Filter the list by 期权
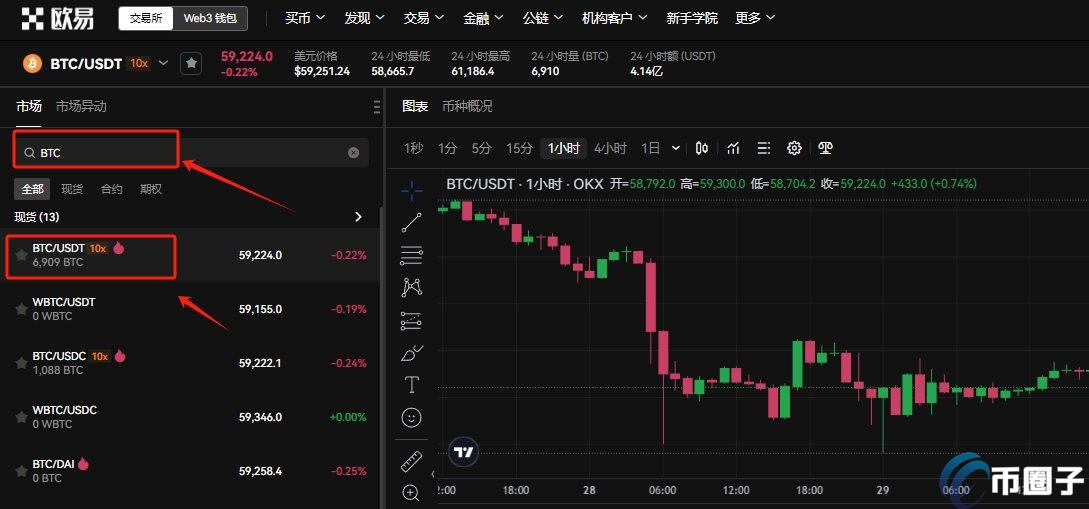The width and height of the screenshot is (1089, 509). pyautogui.click(x=151, y=189)
